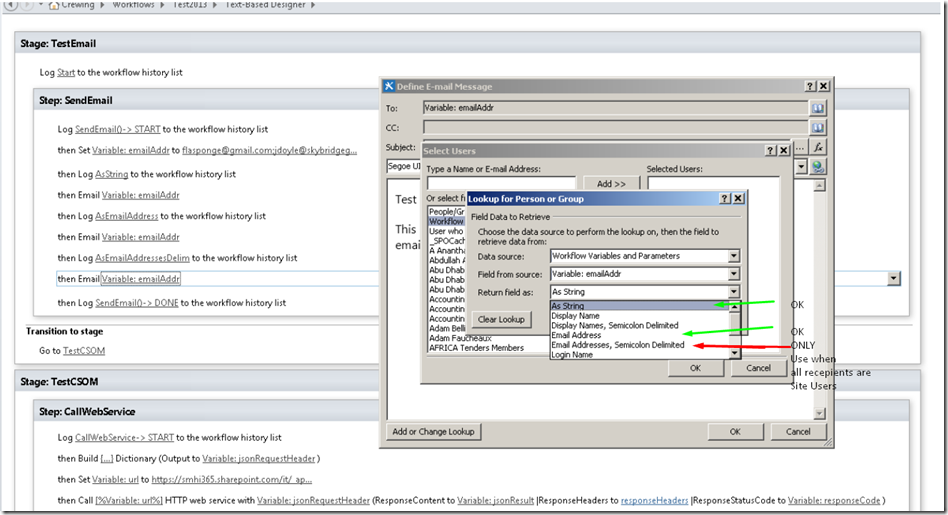Close the Select Users dialog
Viewport: 948px width, 515px height.
[784, 151]
